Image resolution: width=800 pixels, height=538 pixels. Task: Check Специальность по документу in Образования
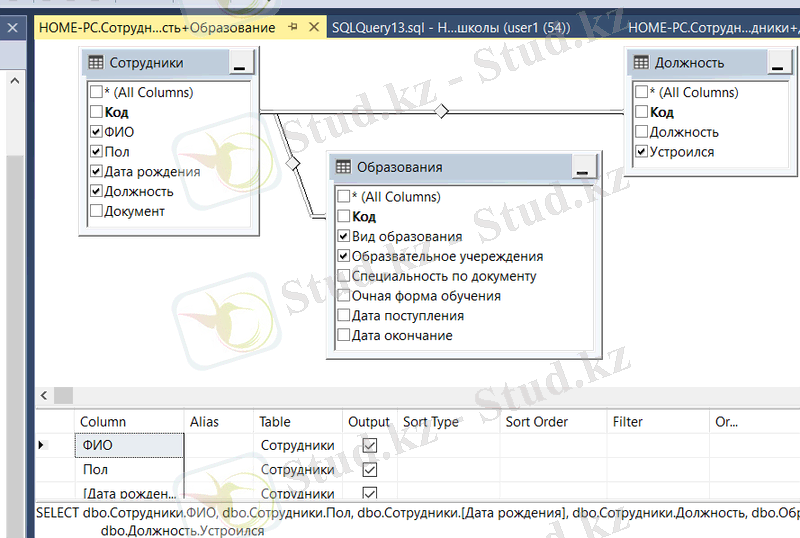(344, 276)
